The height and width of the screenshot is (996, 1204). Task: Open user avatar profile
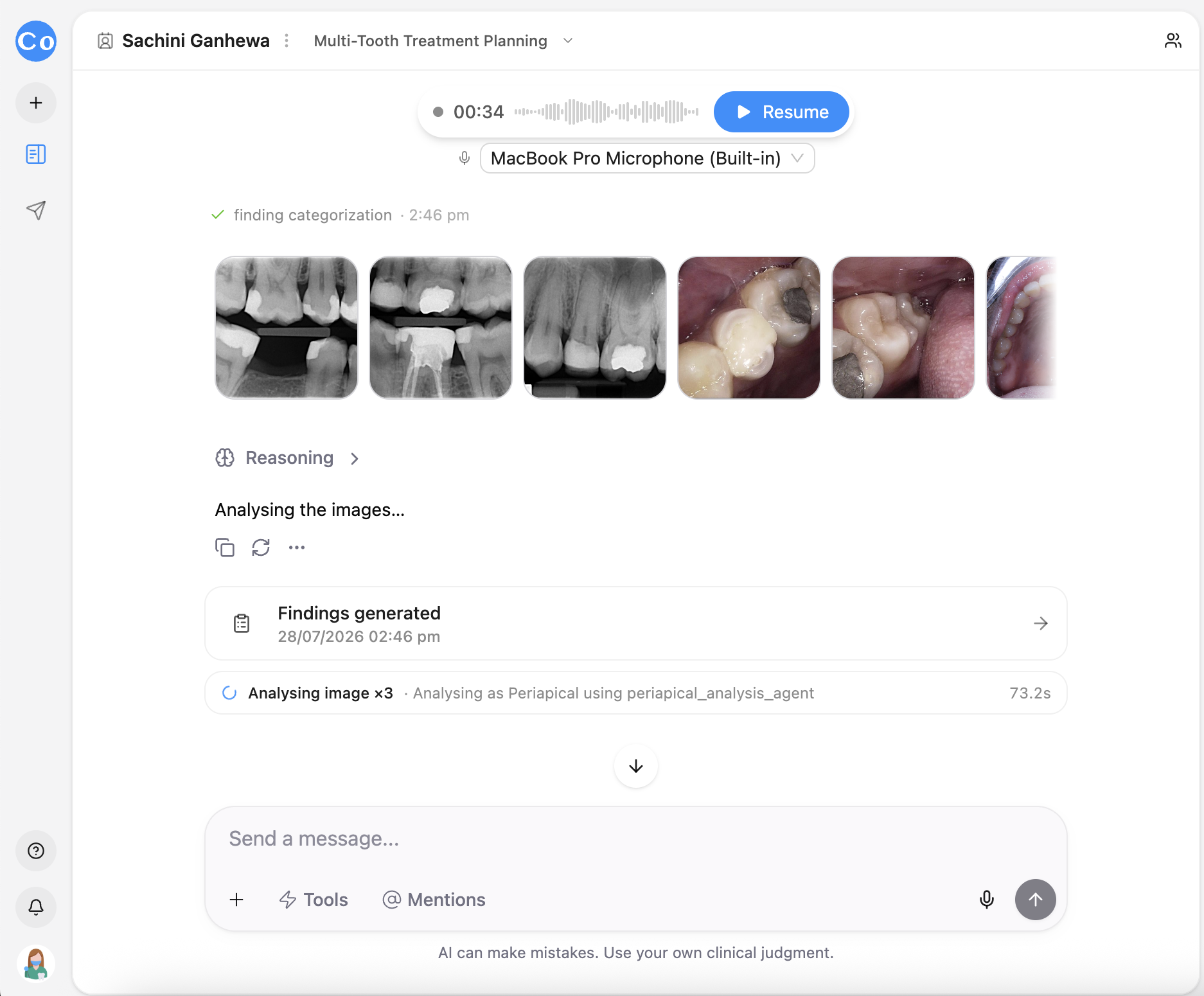tap(36, 964)
